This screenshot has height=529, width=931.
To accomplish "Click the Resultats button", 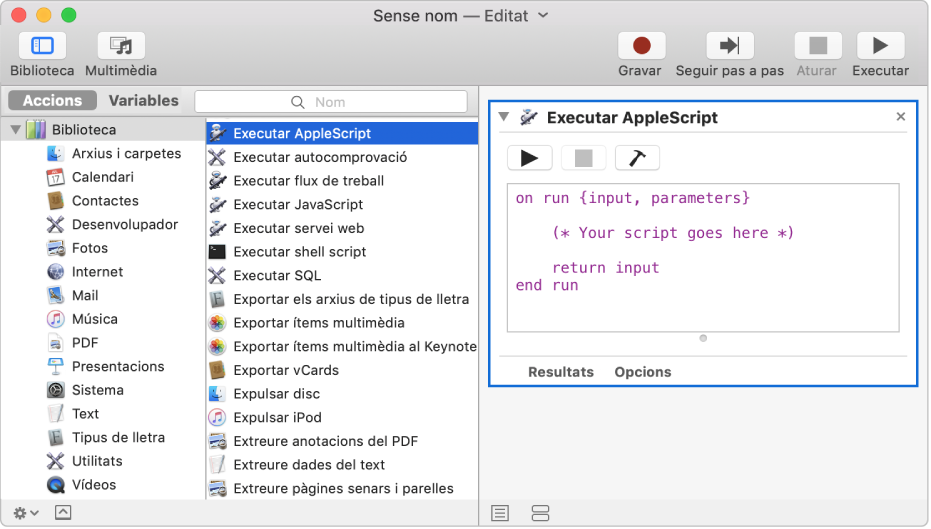I will [x=560, y=372].
